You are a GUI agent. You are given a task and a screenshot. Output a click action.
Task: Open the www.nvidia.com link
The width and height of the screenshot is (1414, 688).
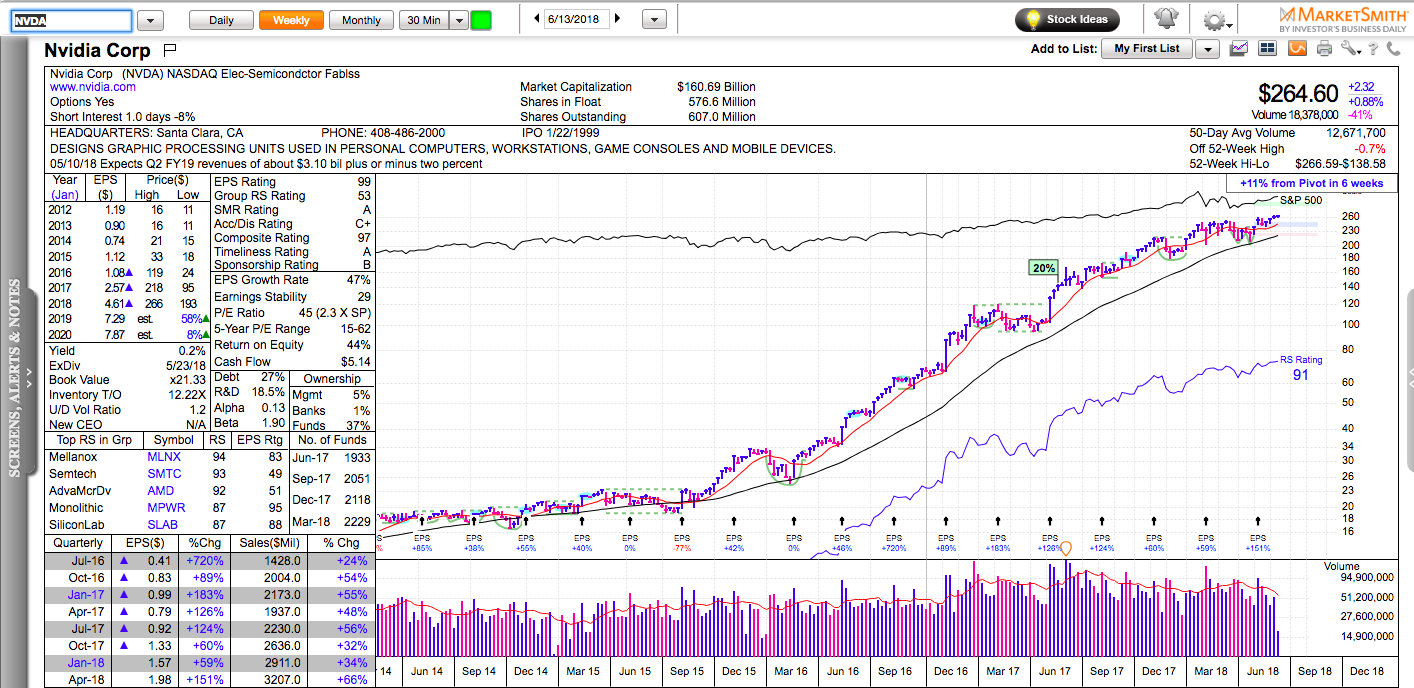pos(93,87)
